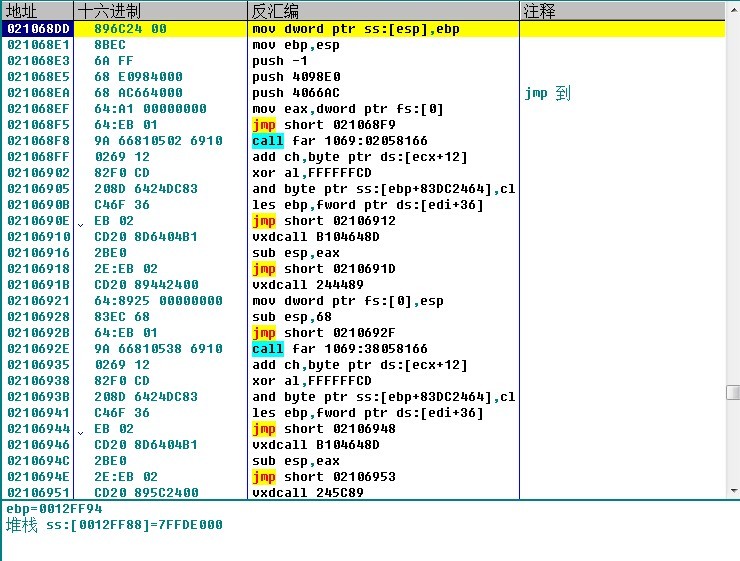Select address 0210694C
The image size is (740, 561).
point(38,461)
